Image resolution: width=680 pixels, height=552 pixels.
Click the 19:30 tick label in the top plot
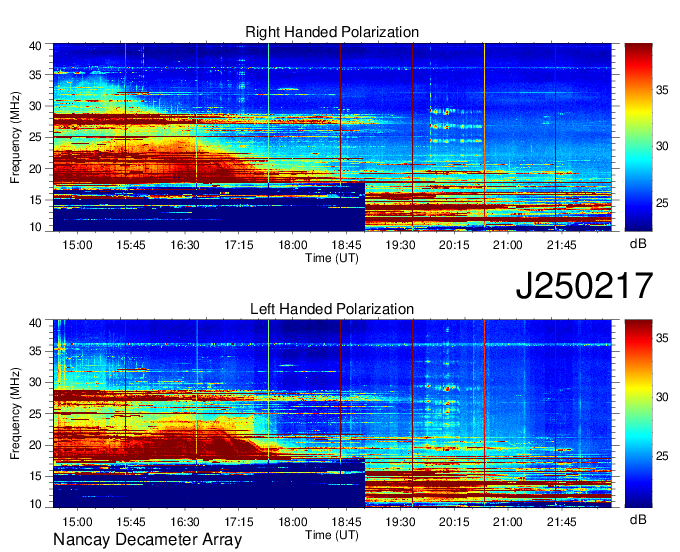pyautogui.click(x=400, y=245)
